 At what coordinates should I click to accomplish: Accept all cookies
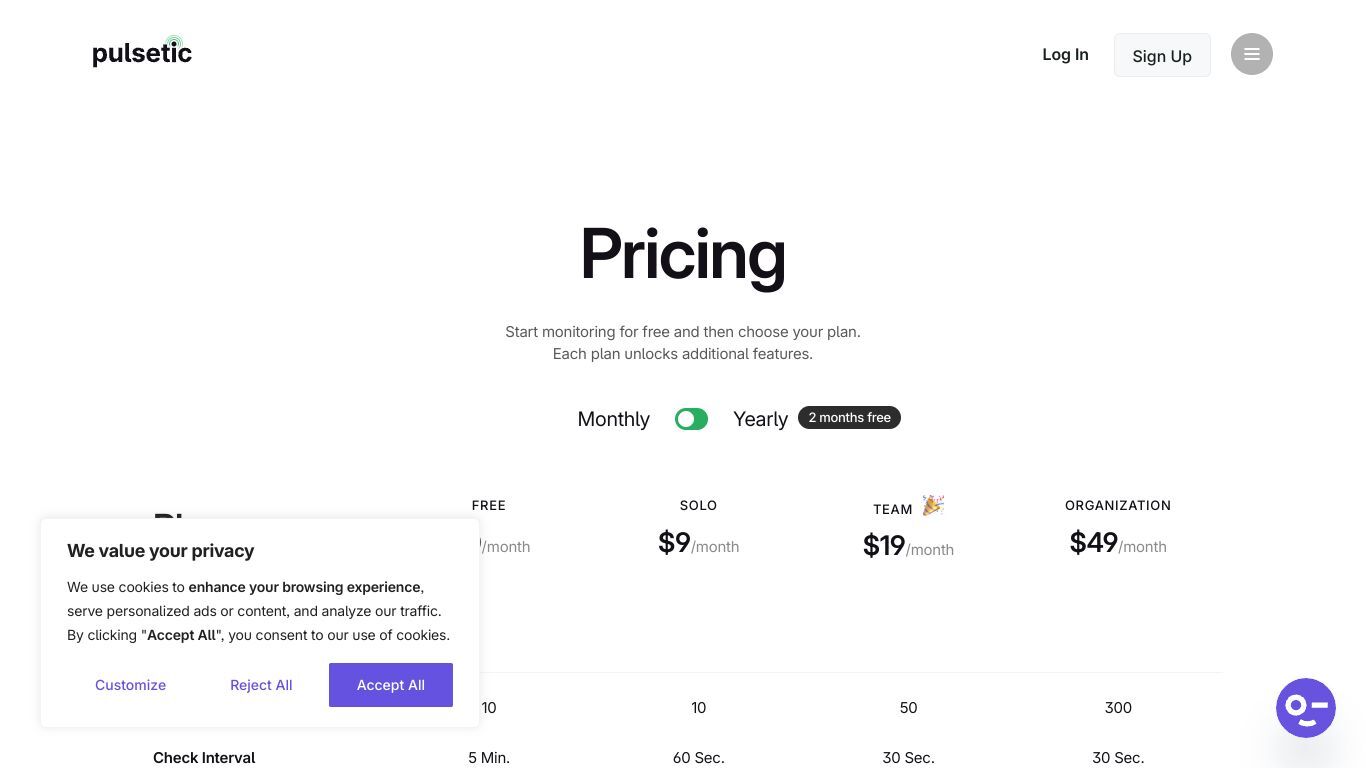[x=391, y=685]
